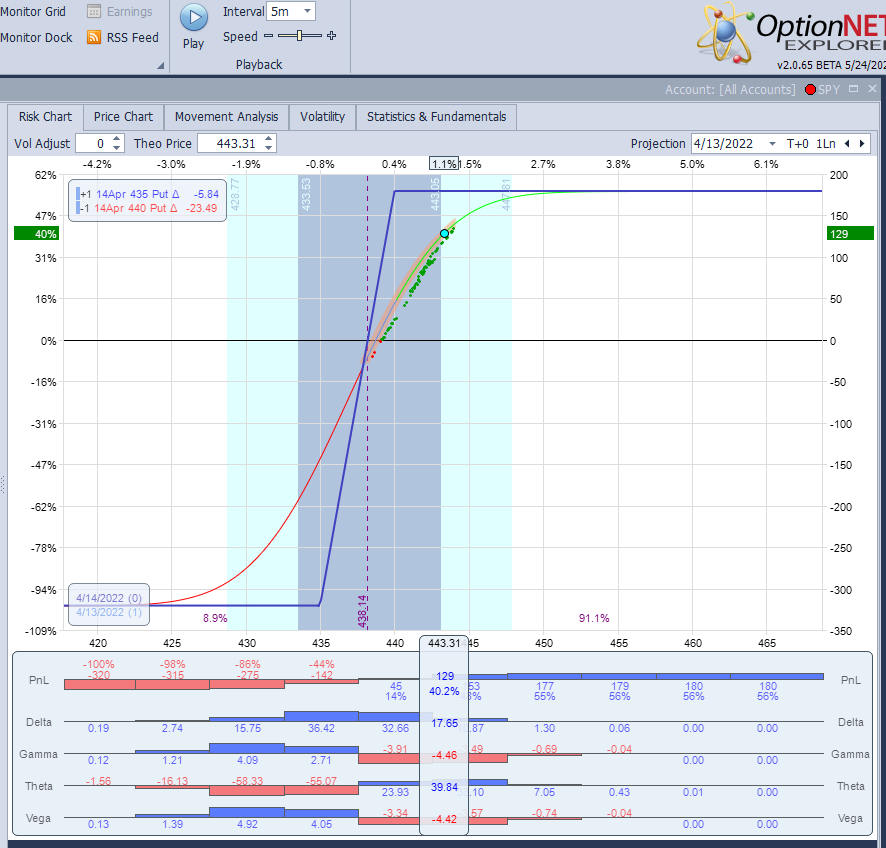Click the 8.9% probability label
886x848 pixels.
pyautogui.click(x=215, y=618)
